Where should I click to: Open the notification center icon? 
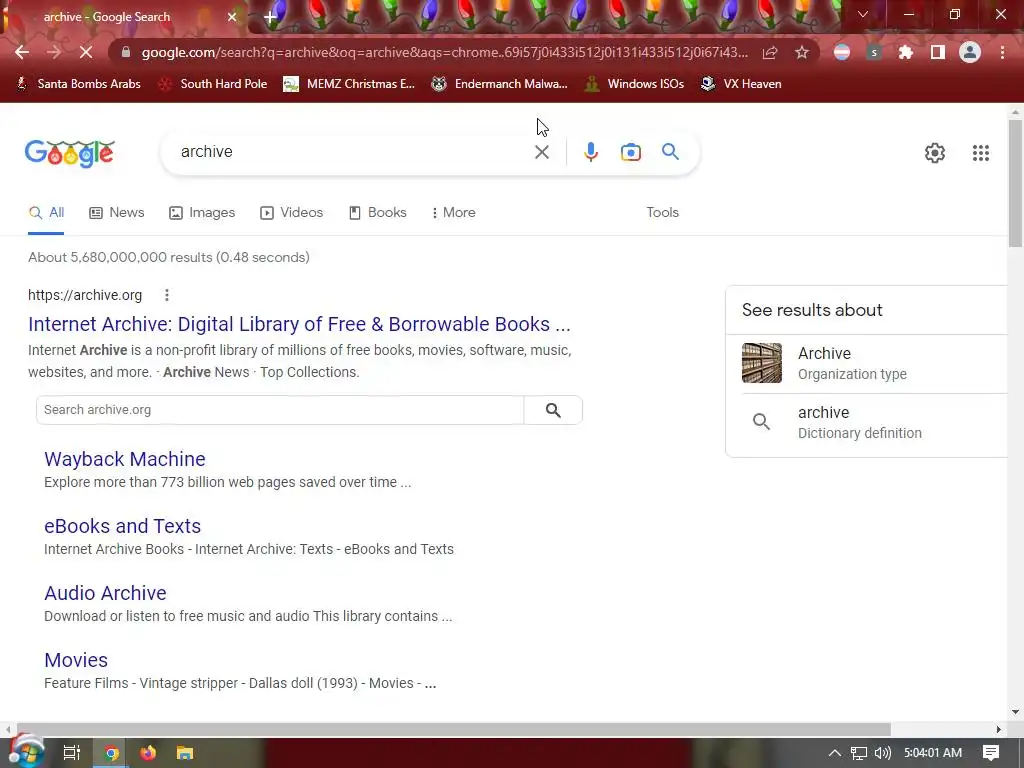[x=991, y=753]
